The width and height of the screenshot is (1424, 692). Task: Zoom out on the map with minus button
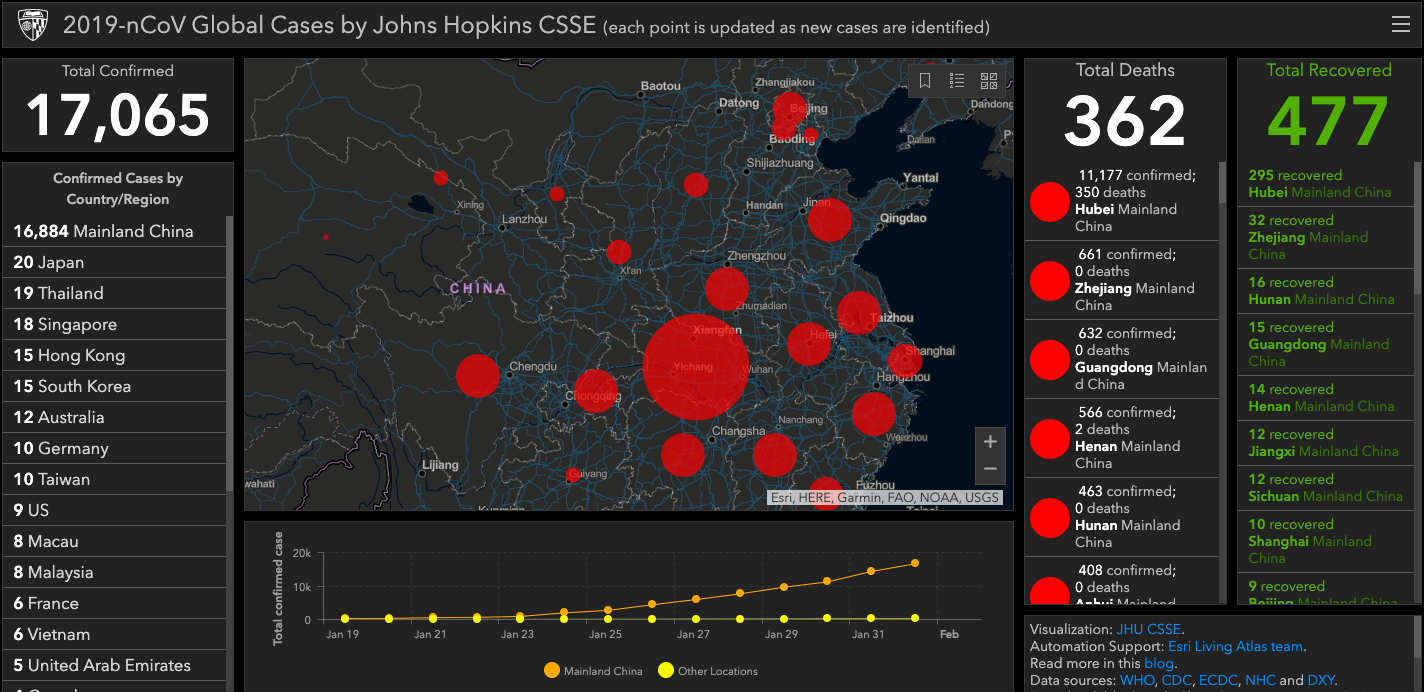coord(990,469)
